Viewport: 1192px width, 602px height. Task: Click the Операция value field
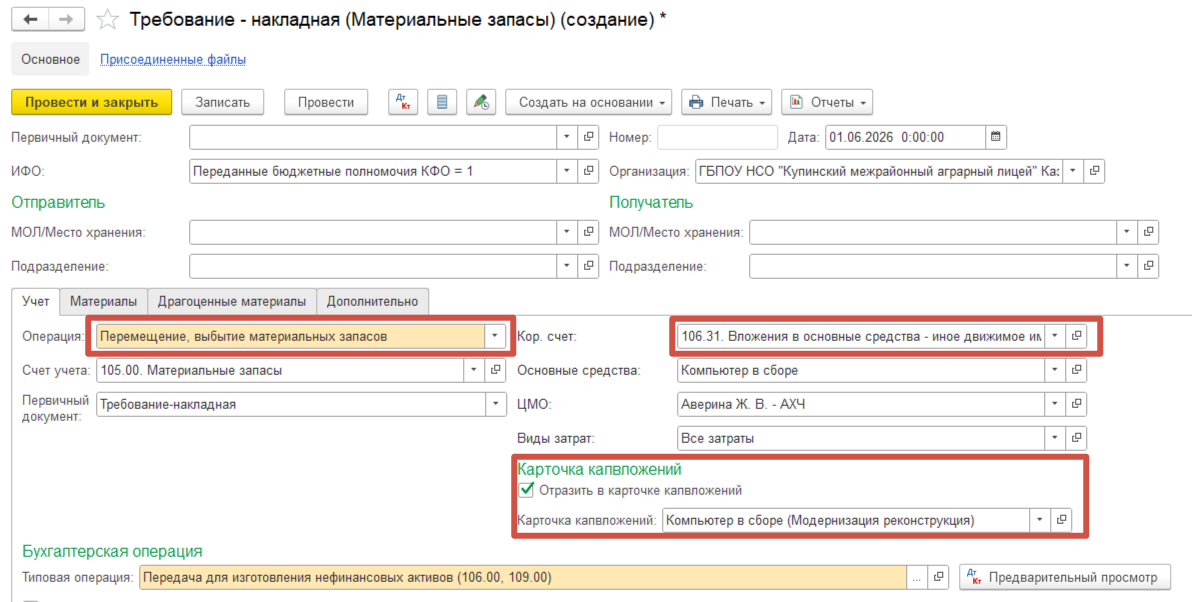point(290,336)
